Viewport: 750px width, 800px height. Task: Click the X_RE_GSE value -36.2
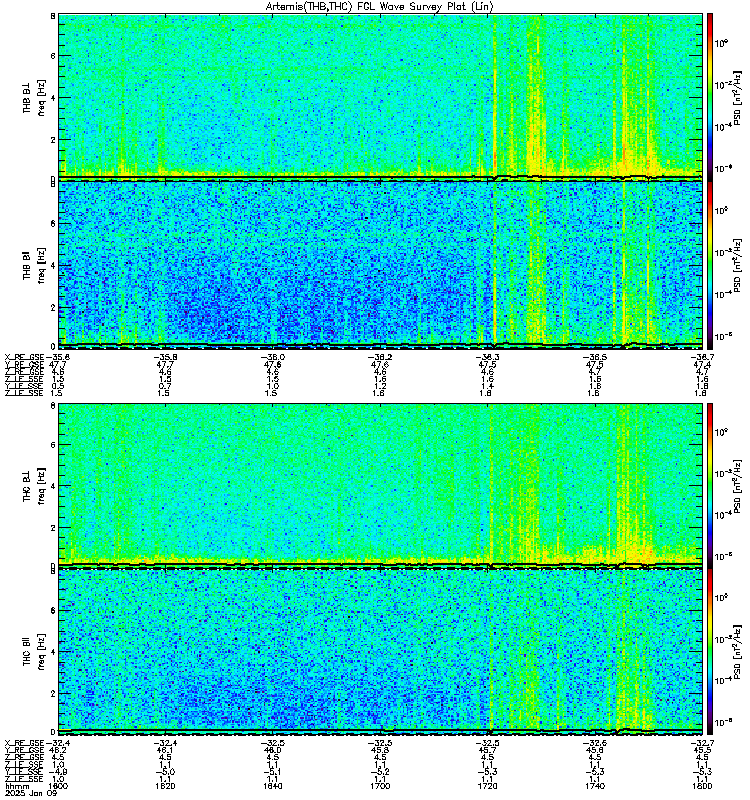[x=380, y=358]
